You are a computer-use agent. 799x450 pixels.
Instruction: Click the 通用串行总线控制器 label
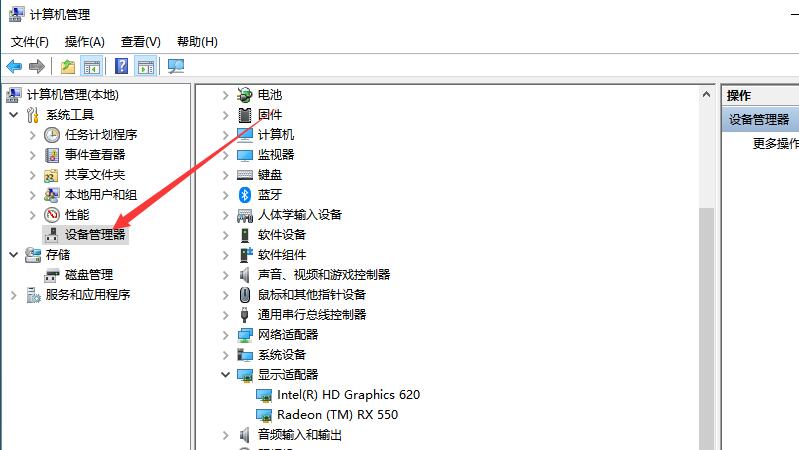pyautogui.click(x=312, y=315)
